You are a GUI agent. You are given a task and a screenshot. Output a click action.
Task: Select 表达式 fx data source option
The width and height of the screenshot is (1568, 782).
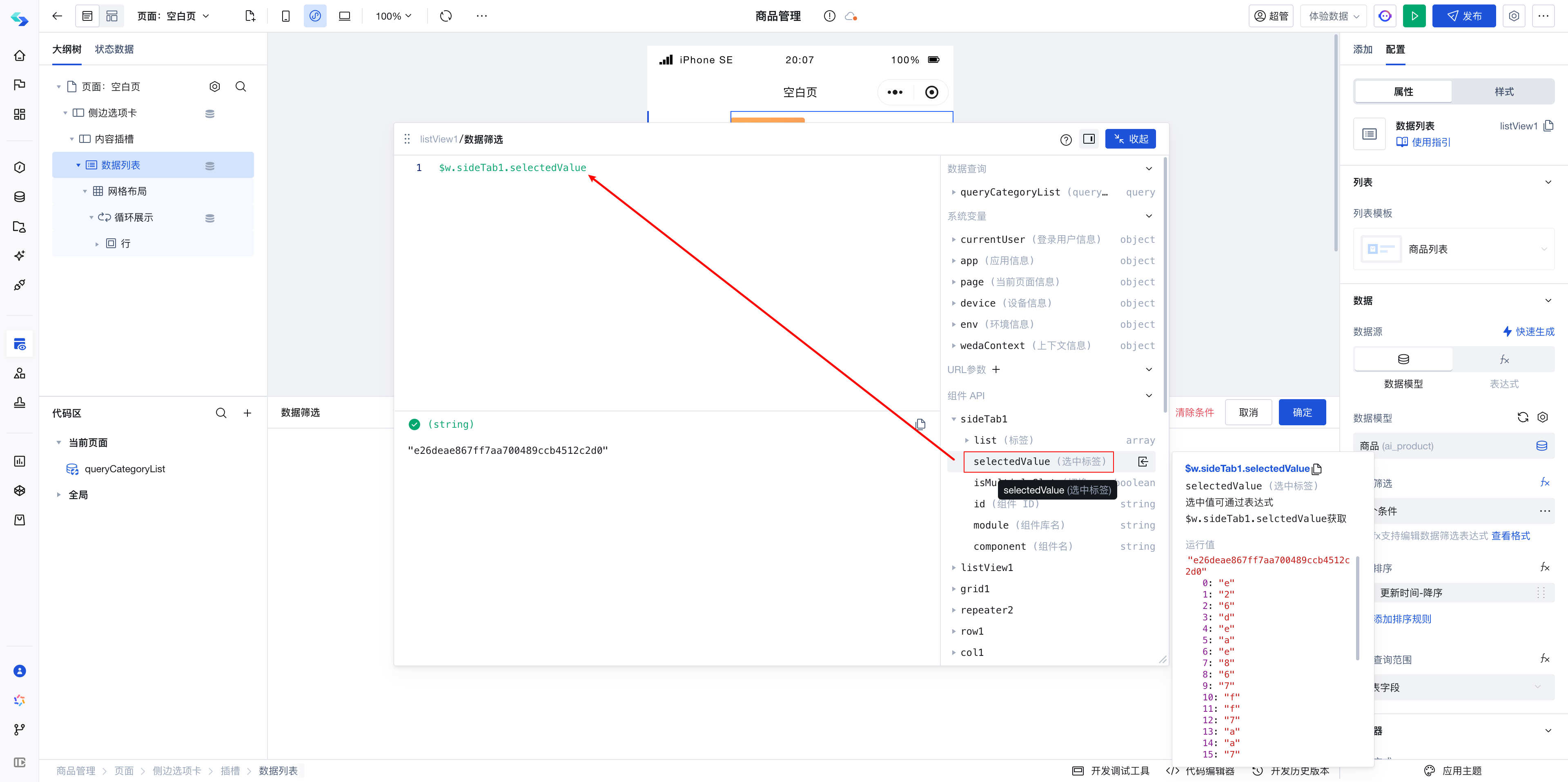click(x=1503, y=359)
